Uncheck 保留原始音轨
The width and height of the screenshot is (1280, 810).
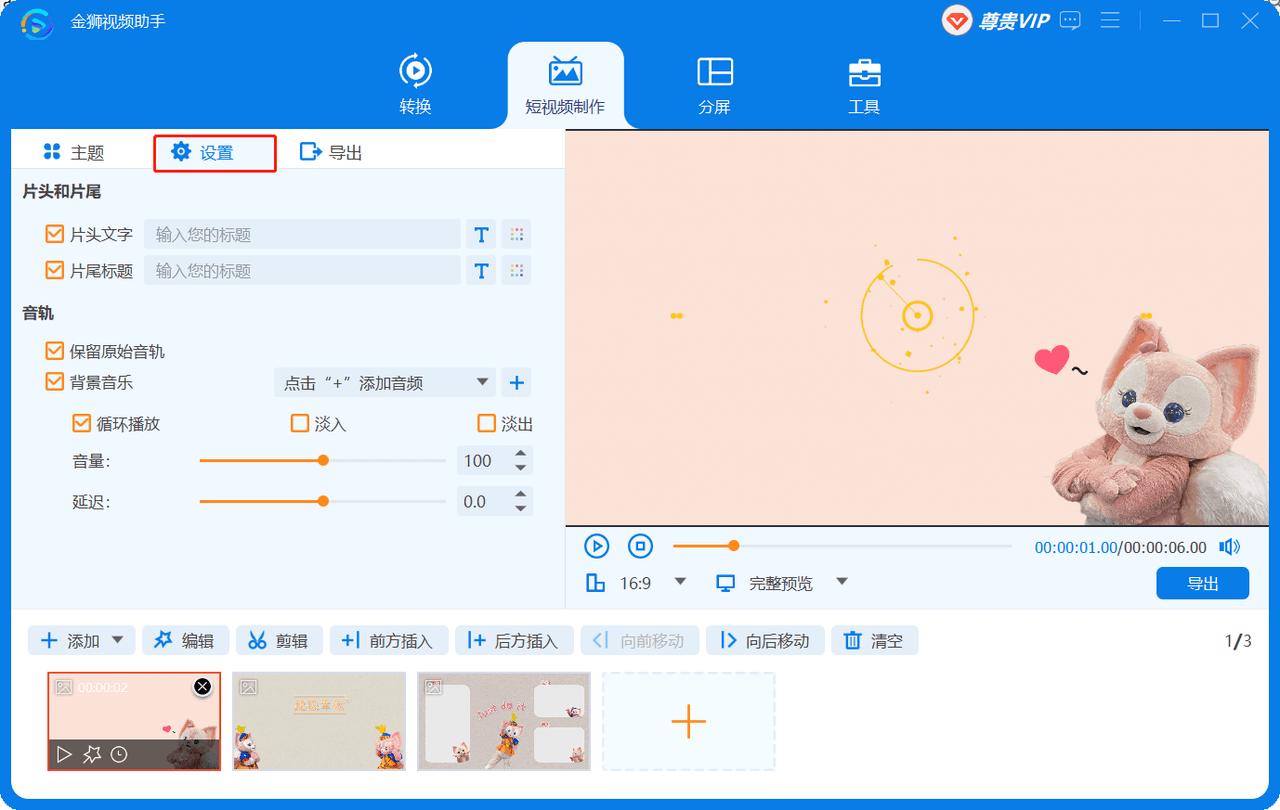click(x=55, y=351)
